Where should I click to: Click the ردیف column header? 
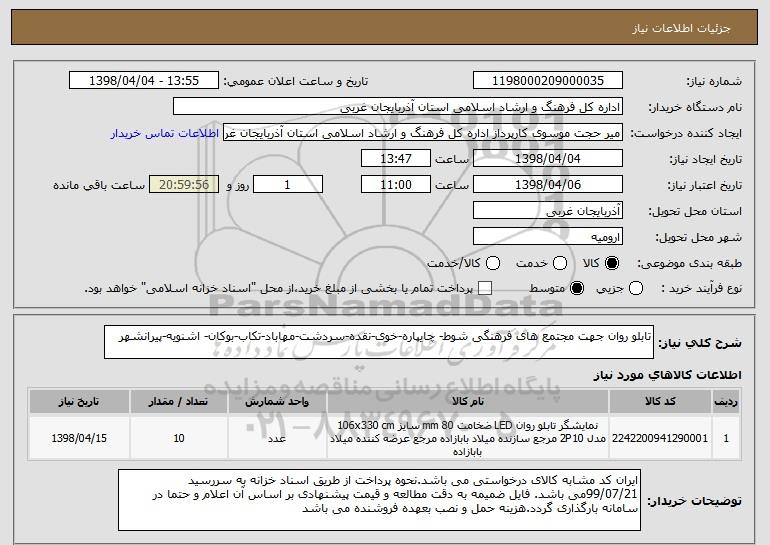[x=726, y=402]
